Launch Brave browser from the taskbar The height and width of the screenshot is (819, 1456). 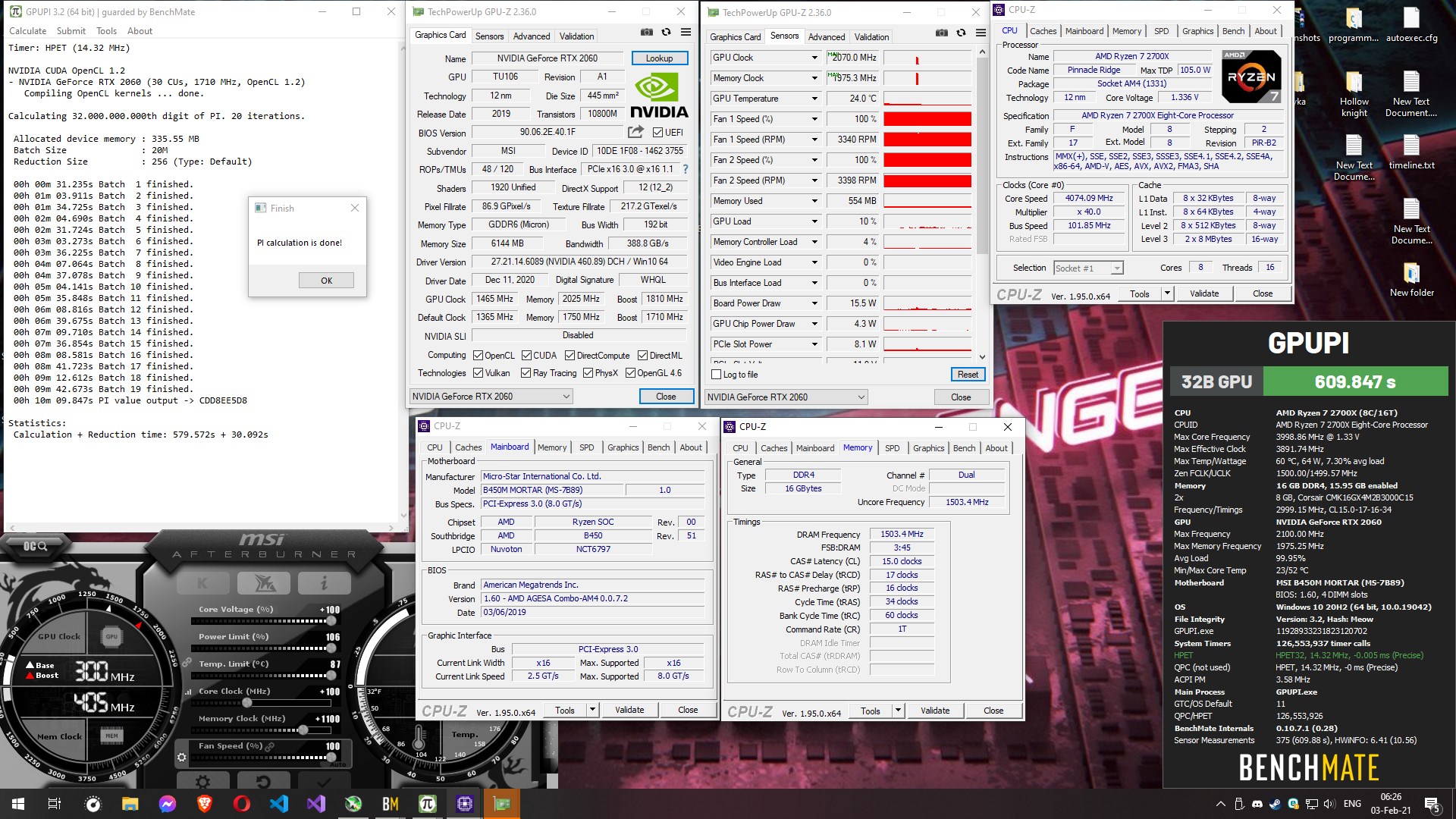205,804
